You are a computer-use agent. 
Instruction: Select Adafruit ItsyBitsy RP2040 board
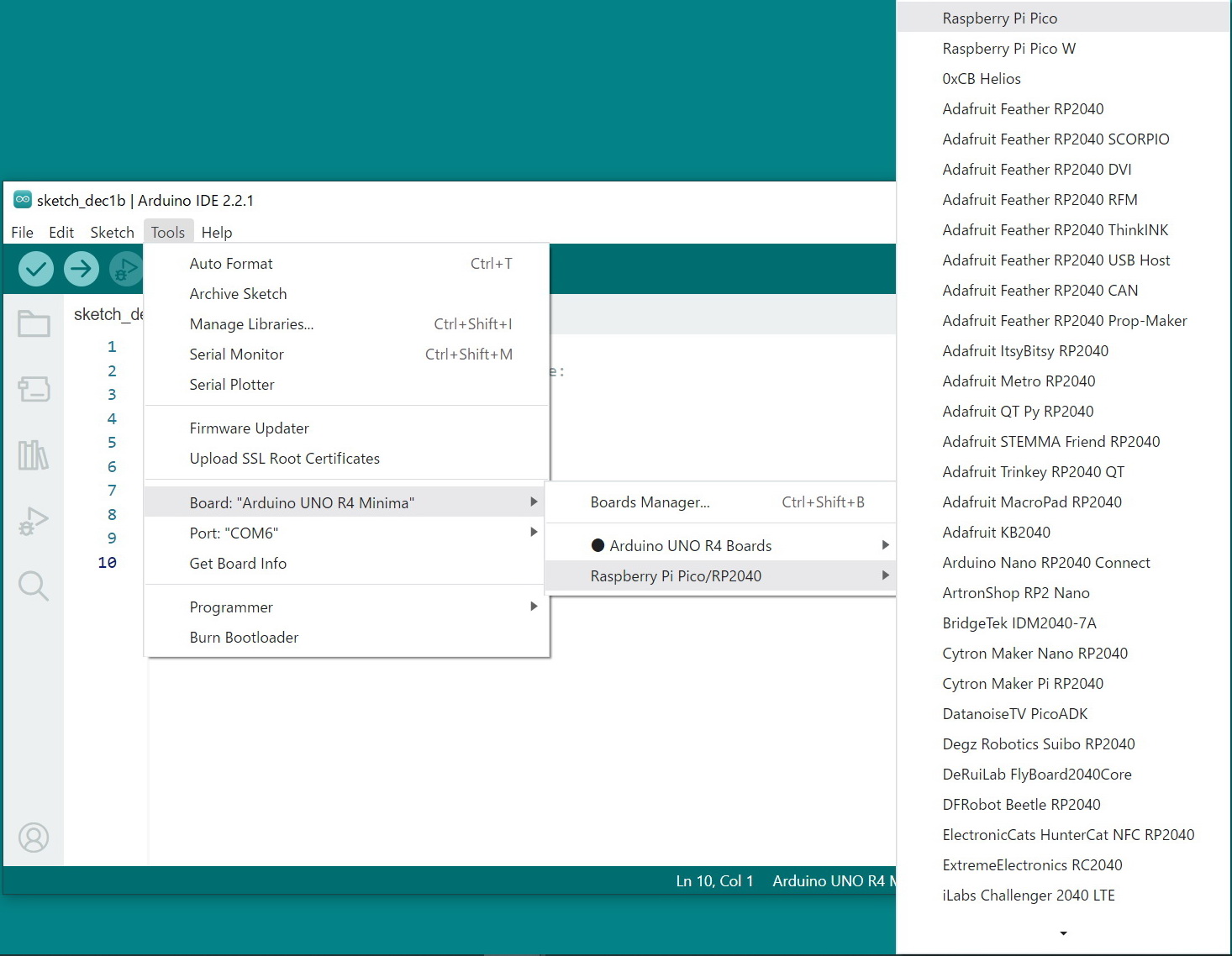pos(1063,351)
